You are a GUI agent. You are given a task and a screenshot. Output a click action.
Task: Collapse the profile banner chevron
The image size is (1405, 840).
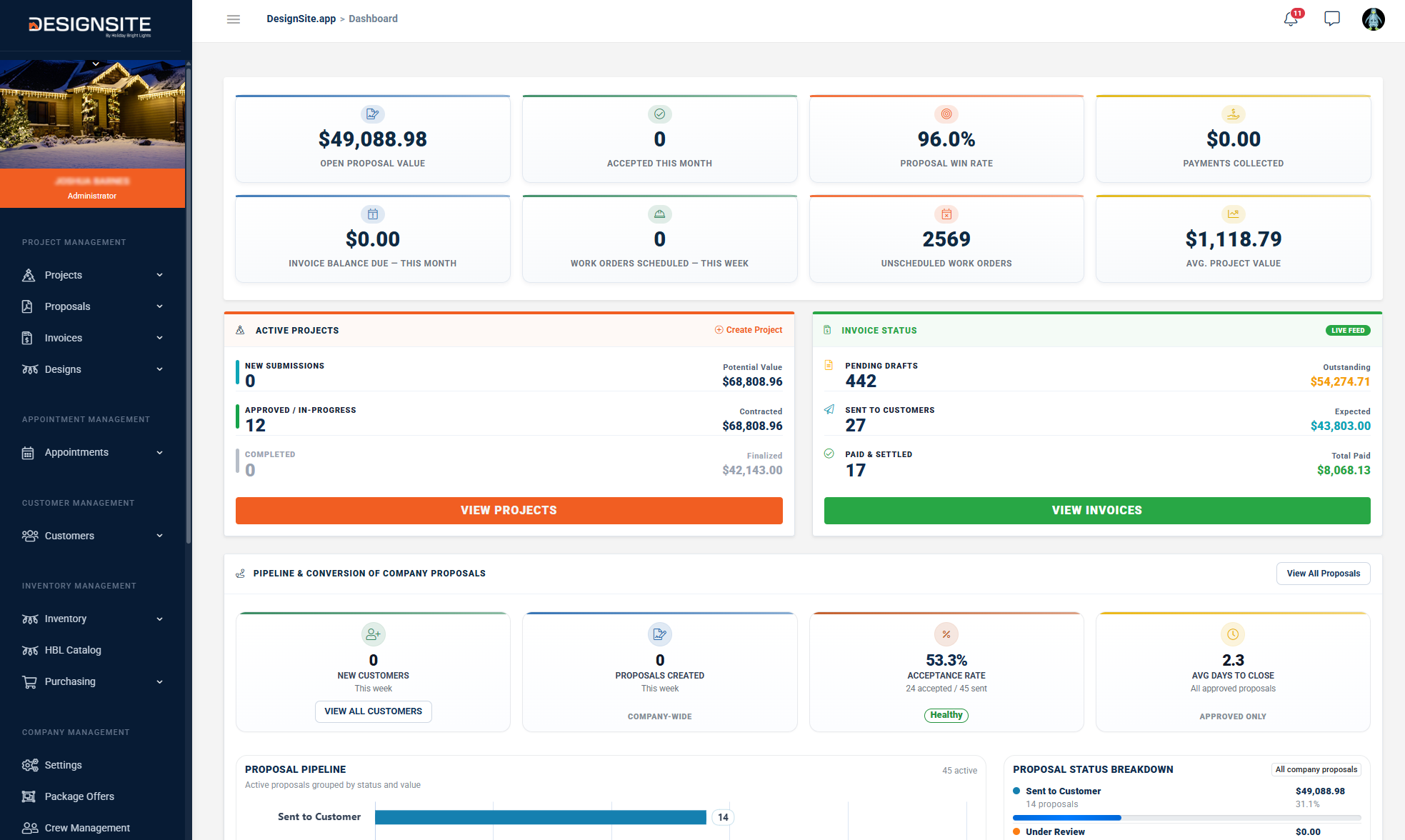[x=95, y=64]
